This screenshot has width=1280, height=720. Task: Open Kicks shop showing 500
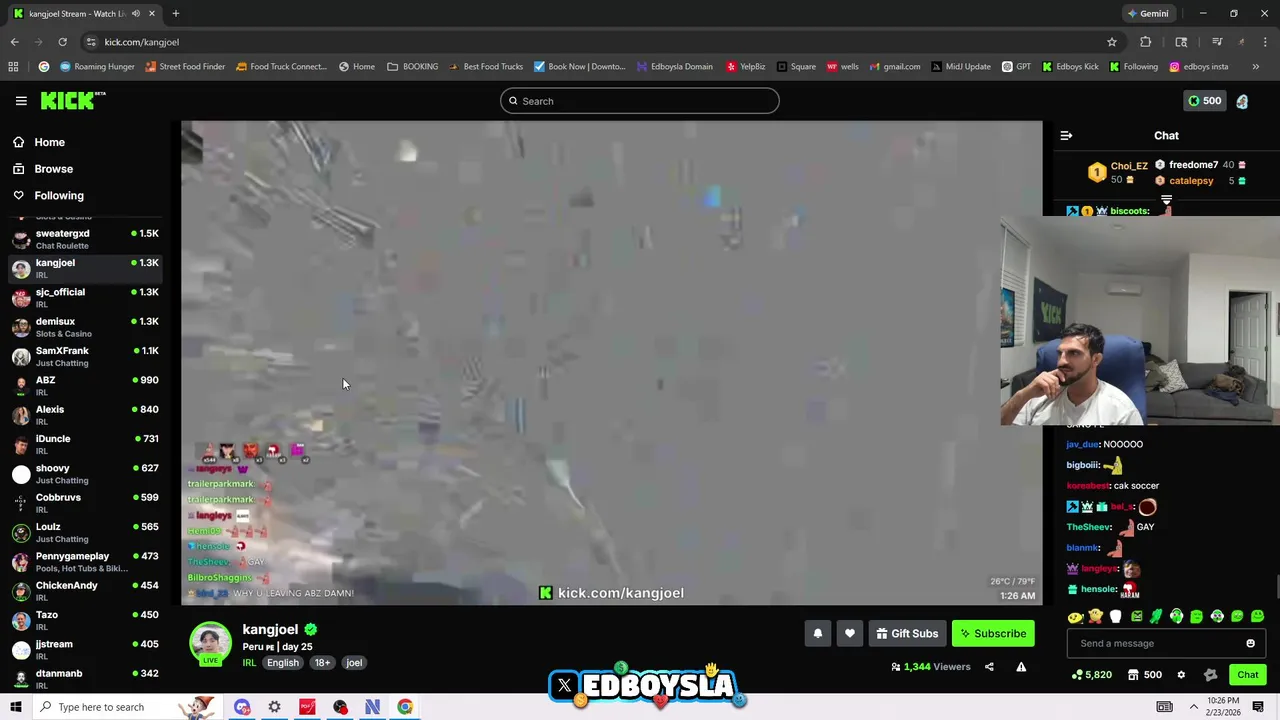point(1144,675)
